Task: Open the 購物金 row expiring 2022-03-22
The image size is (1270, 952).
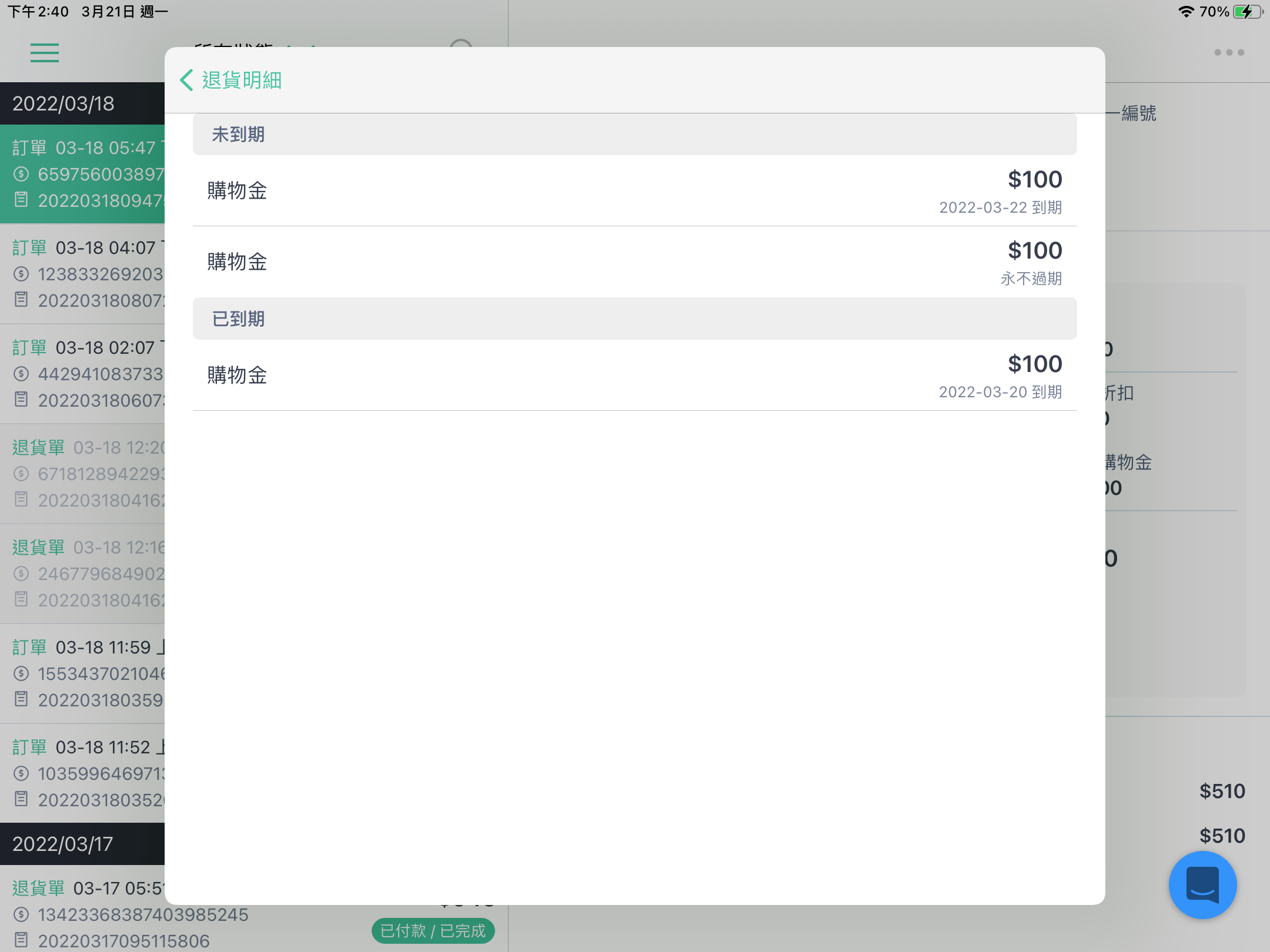Action: pos(634,191)
